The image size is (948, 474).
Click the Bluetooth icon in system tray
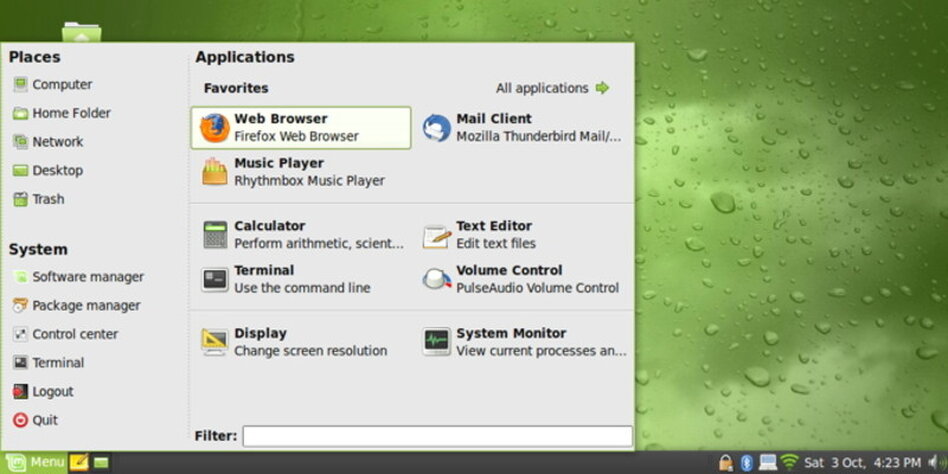click(746, 463)
